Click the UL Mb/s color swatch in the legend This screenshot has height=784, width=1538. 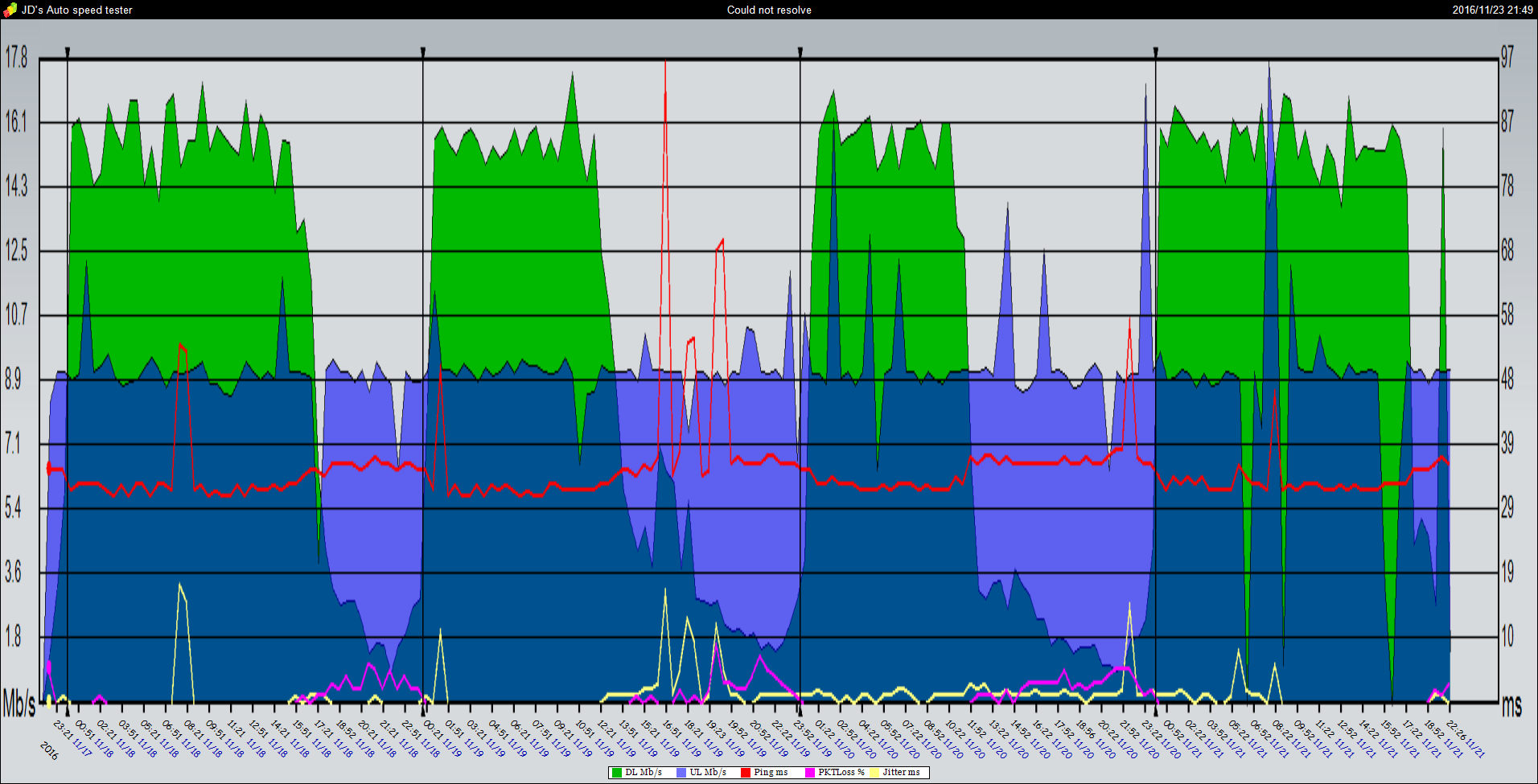tap(681, 772)
